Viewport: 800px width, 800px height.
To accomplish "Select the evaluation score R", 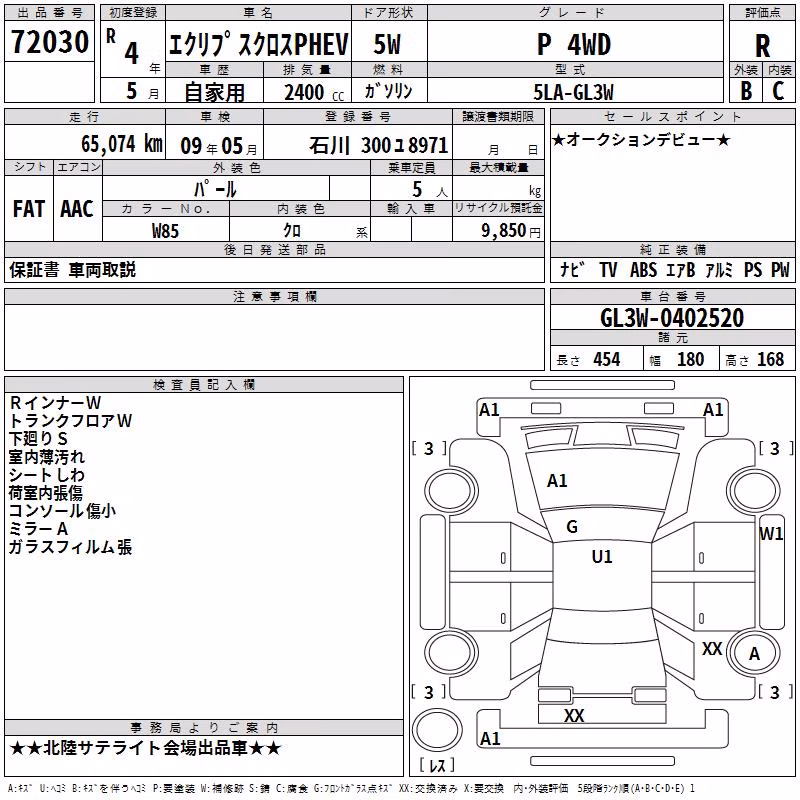I will point(762,46).
